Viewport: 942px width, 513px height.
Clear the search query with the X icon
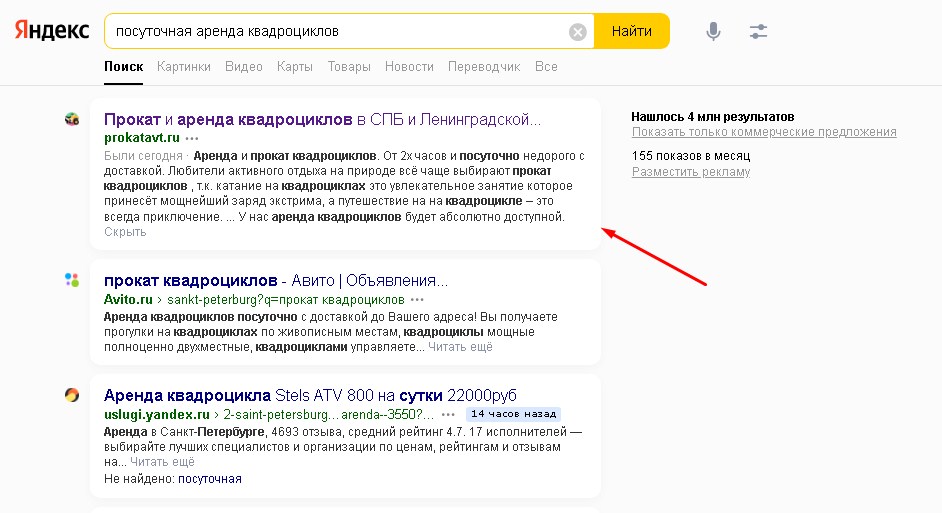(577, 31)
